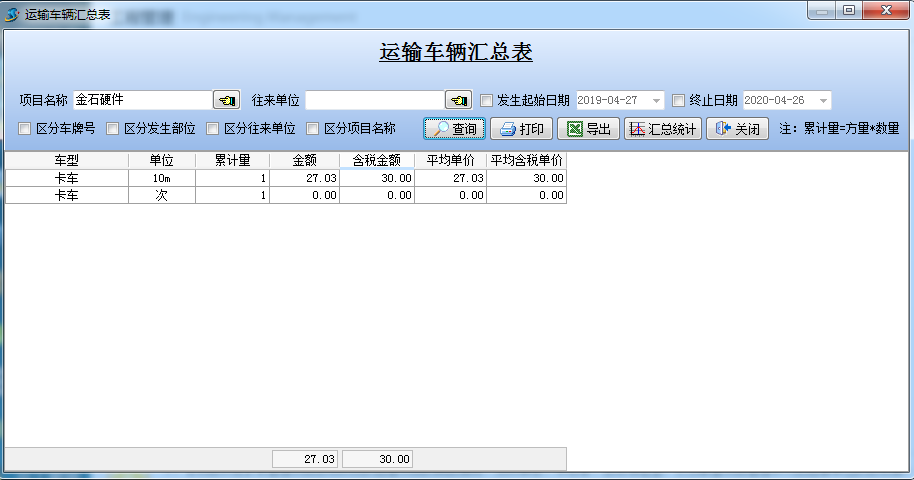
Task: Expand the start date 2019-04-27 dropdown
Action: pos(656,100)
